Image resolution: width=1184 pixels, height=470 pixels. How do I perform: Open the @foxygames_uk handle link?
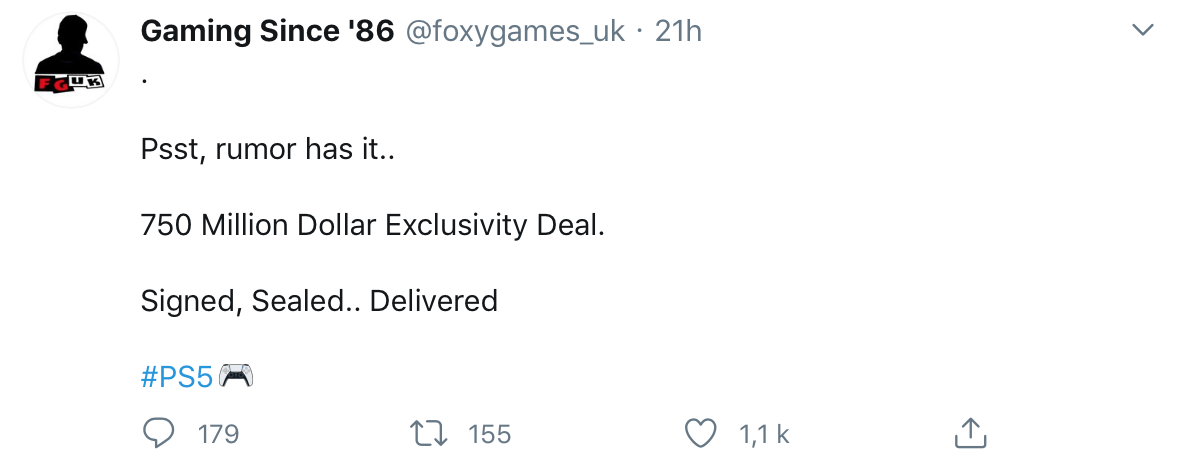[x=514, y=32]
